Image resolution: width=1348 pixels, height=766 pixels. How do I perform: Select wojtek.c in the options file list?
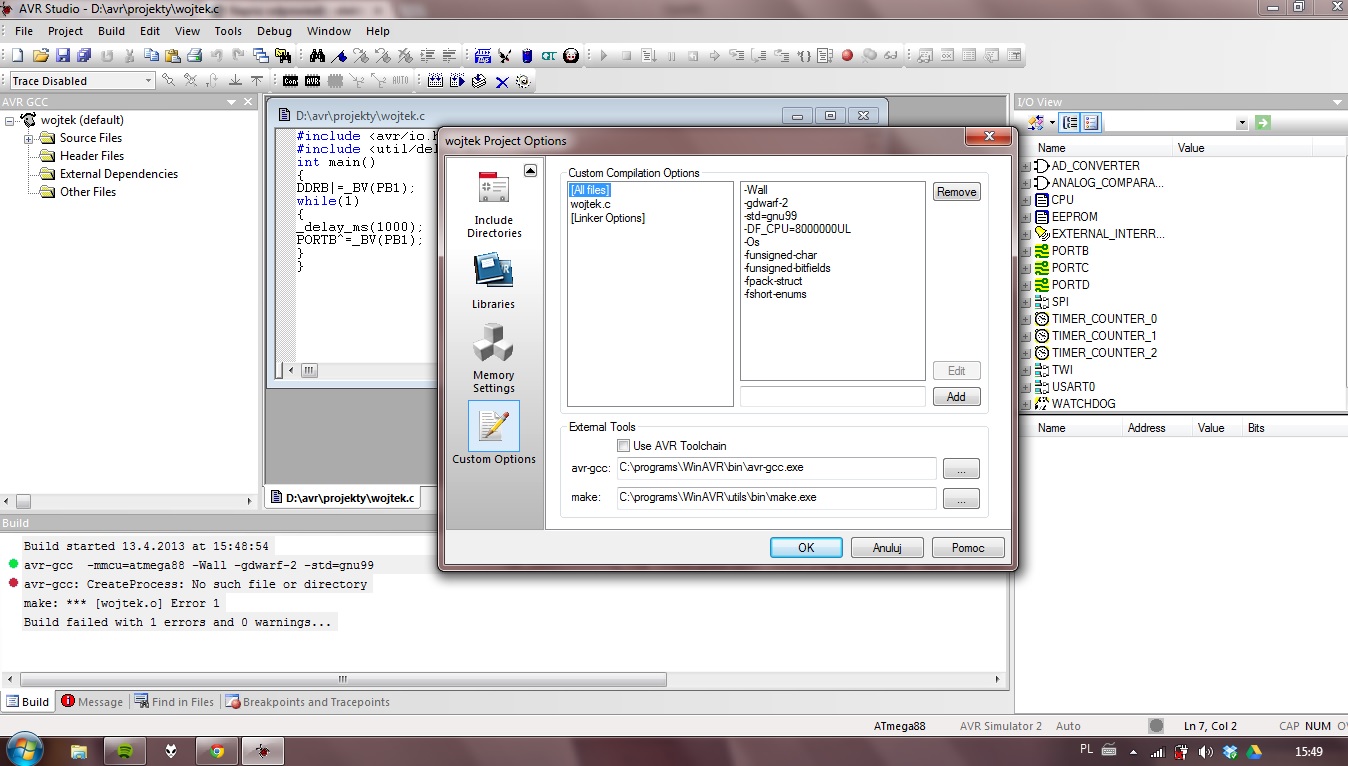tap(591, 204)
